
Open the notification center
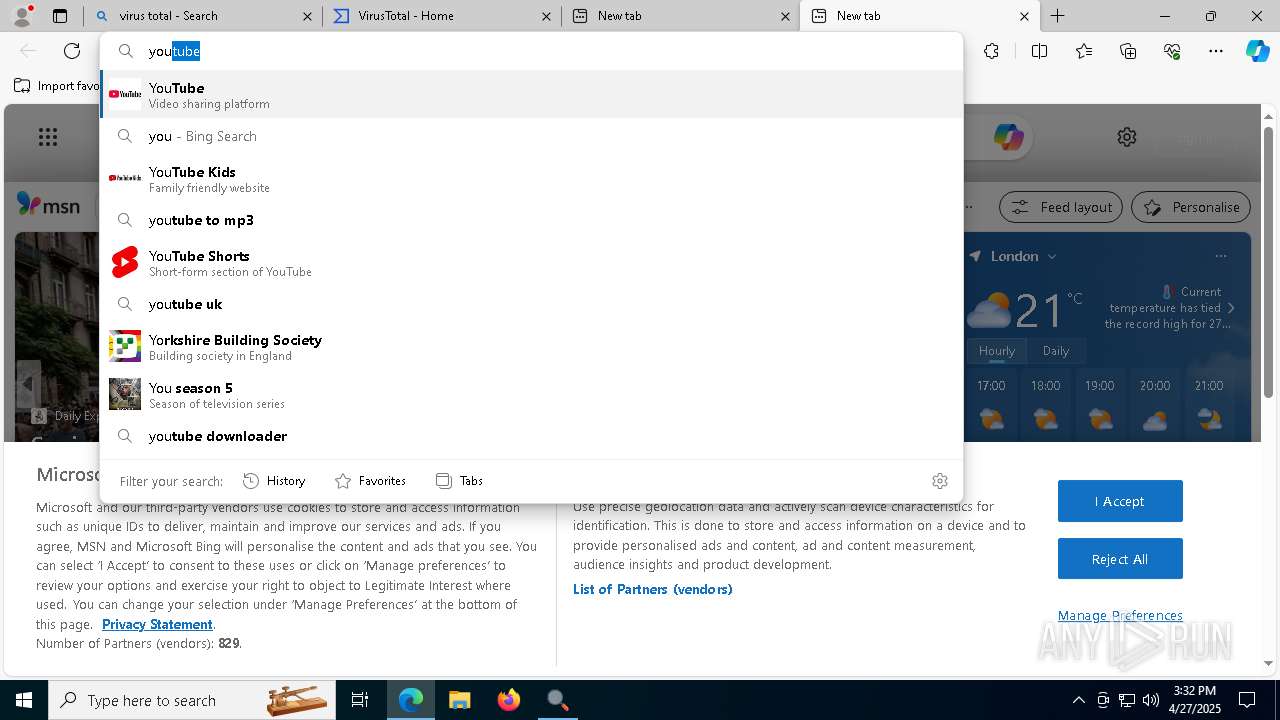pyautogui.click(x=1247, y=700)
